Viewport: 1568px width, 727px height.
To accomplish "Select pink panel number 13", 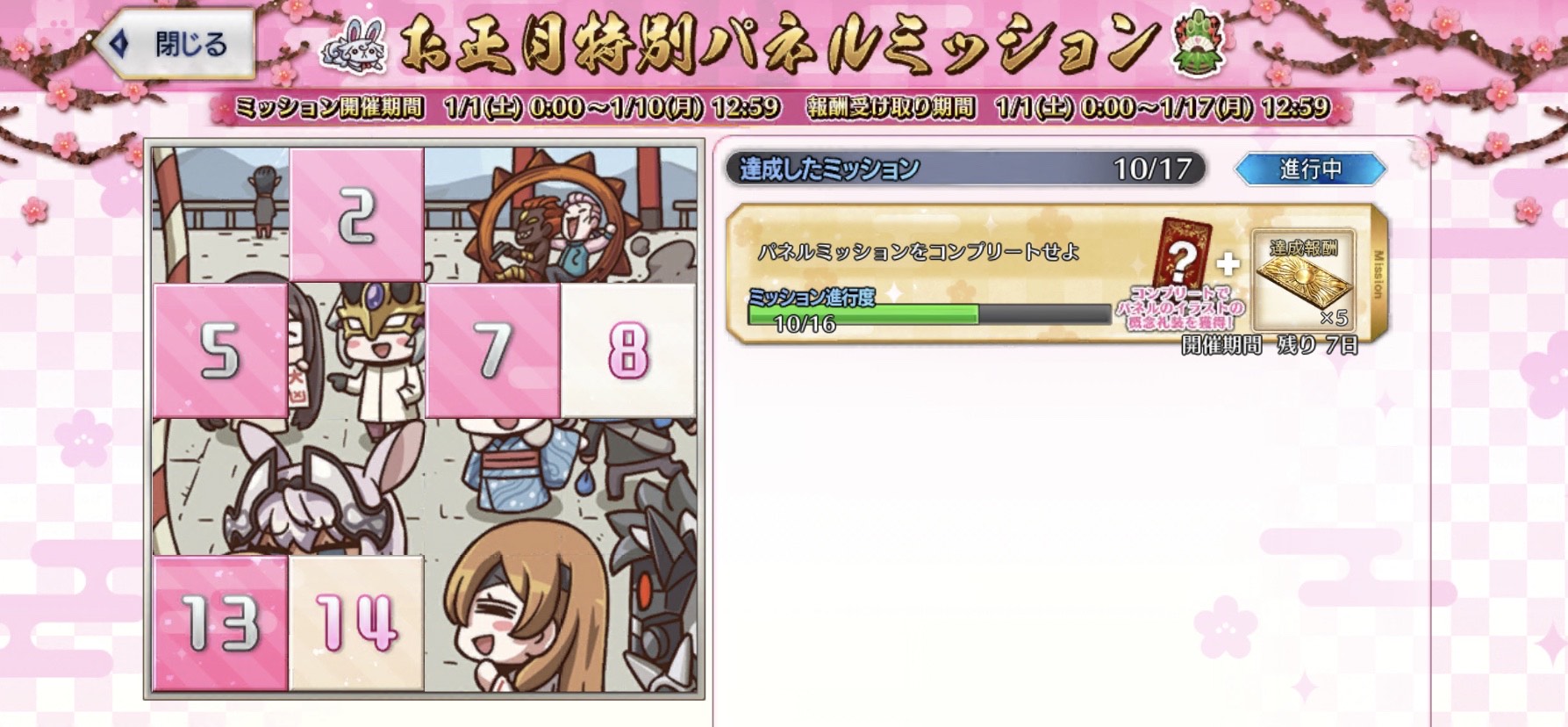I will pos(220,623).
